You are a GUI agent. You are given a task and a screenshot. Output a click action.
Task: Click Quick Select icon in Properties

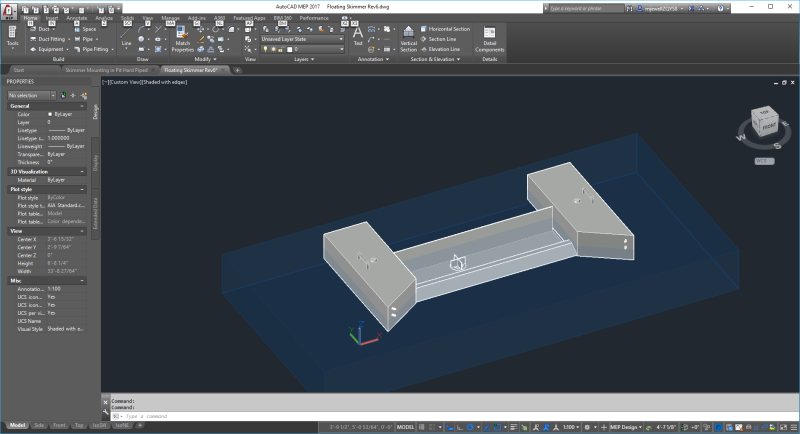click(83, 95)
